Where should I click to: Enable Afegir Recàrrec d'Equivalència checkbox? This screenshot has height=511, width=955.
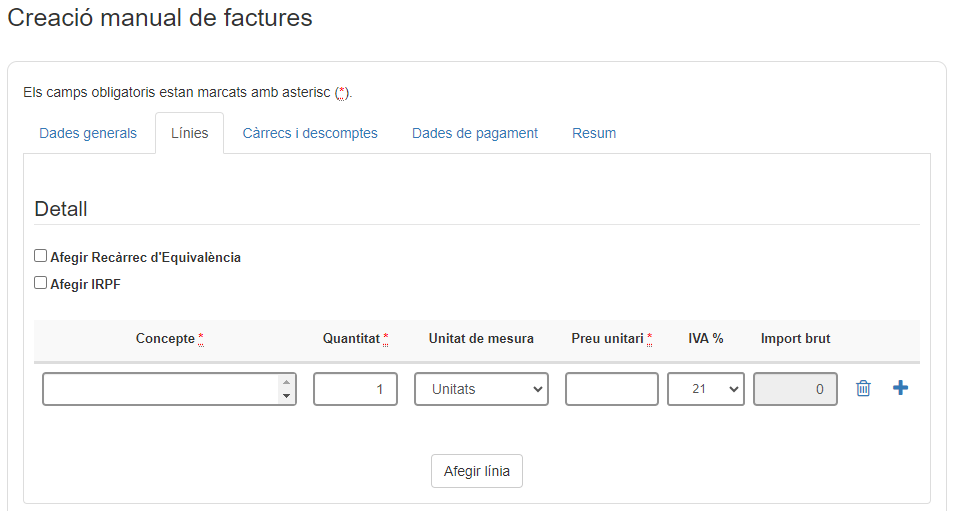click(41, 256)
